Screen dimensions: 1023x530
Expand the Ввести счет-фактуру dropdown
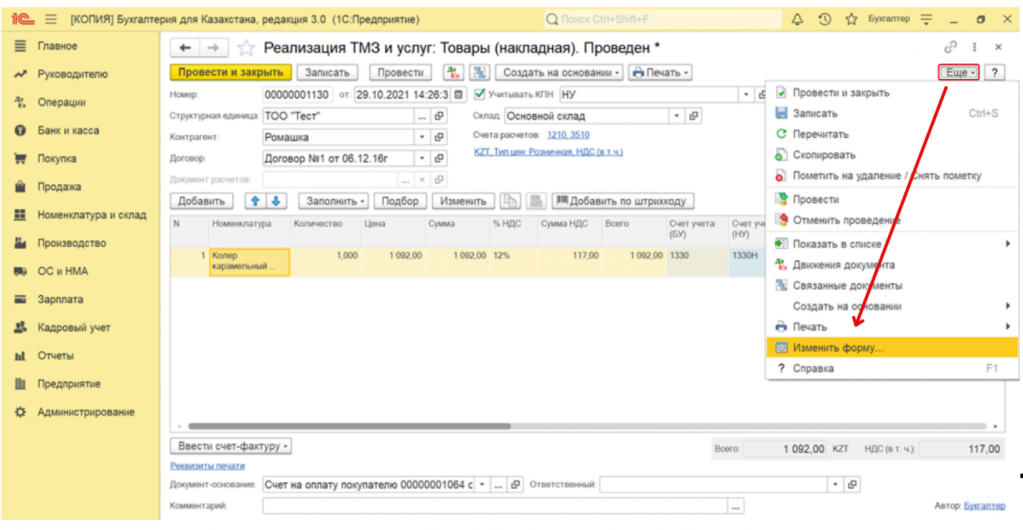(x=231, y=446)
